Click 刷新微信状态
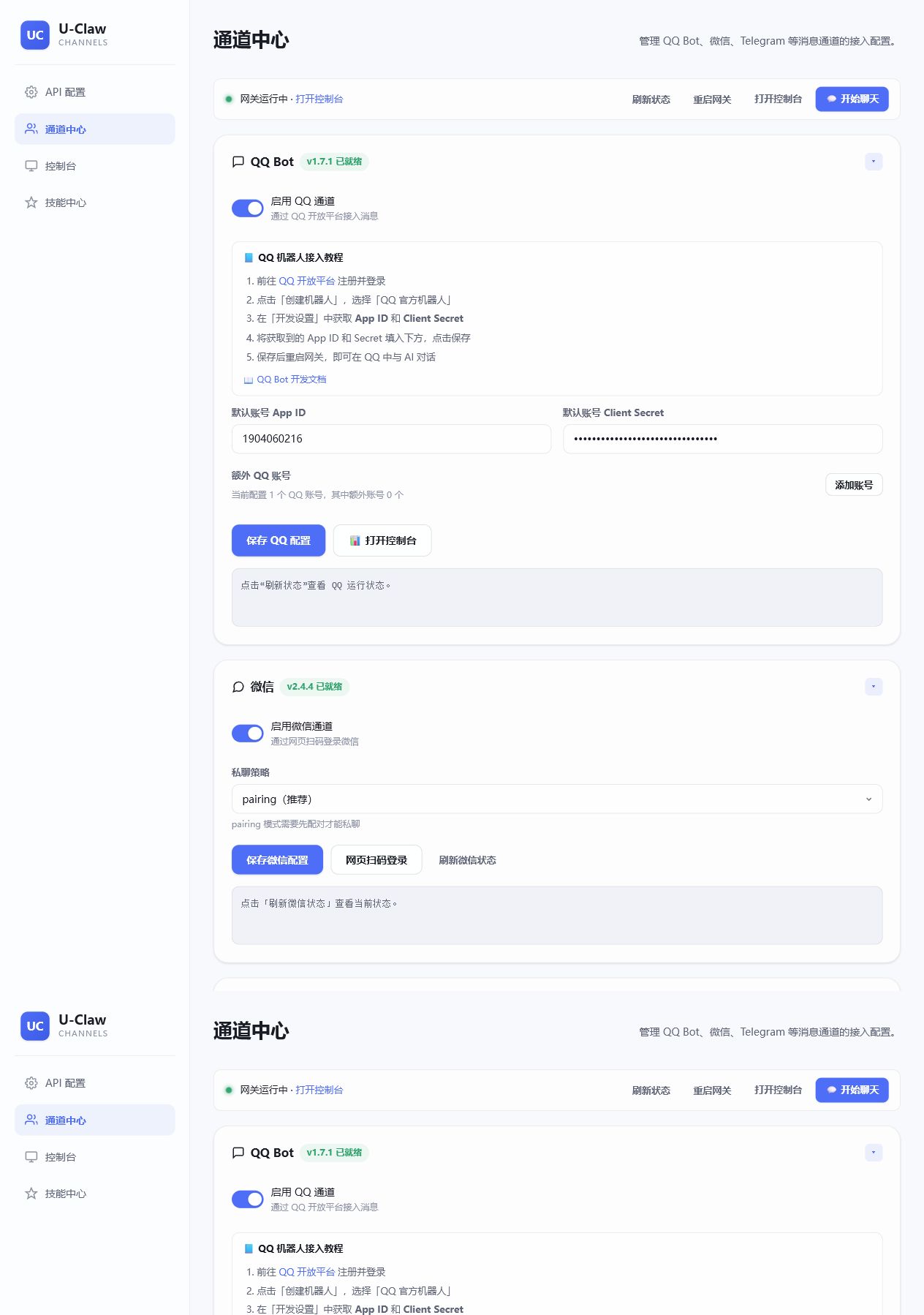Viewport: 924px width, 1315px height. pyautogui.click(x=467, y=860)
